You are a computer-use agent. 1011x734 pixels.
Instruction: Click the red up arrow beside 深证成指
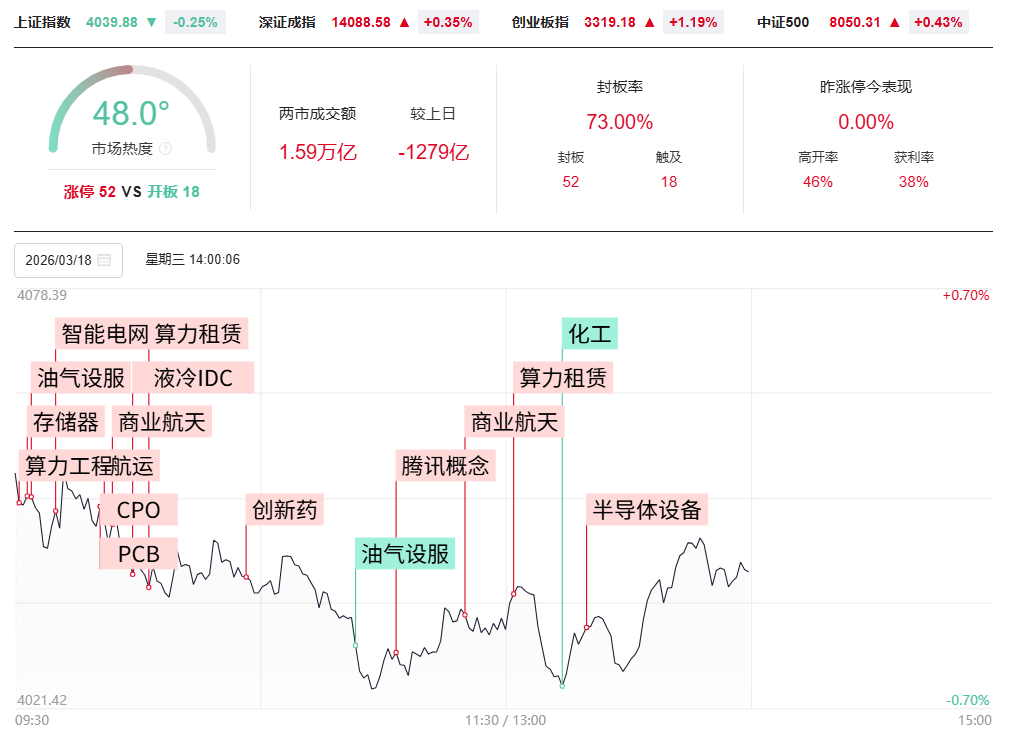pos(404,22)
